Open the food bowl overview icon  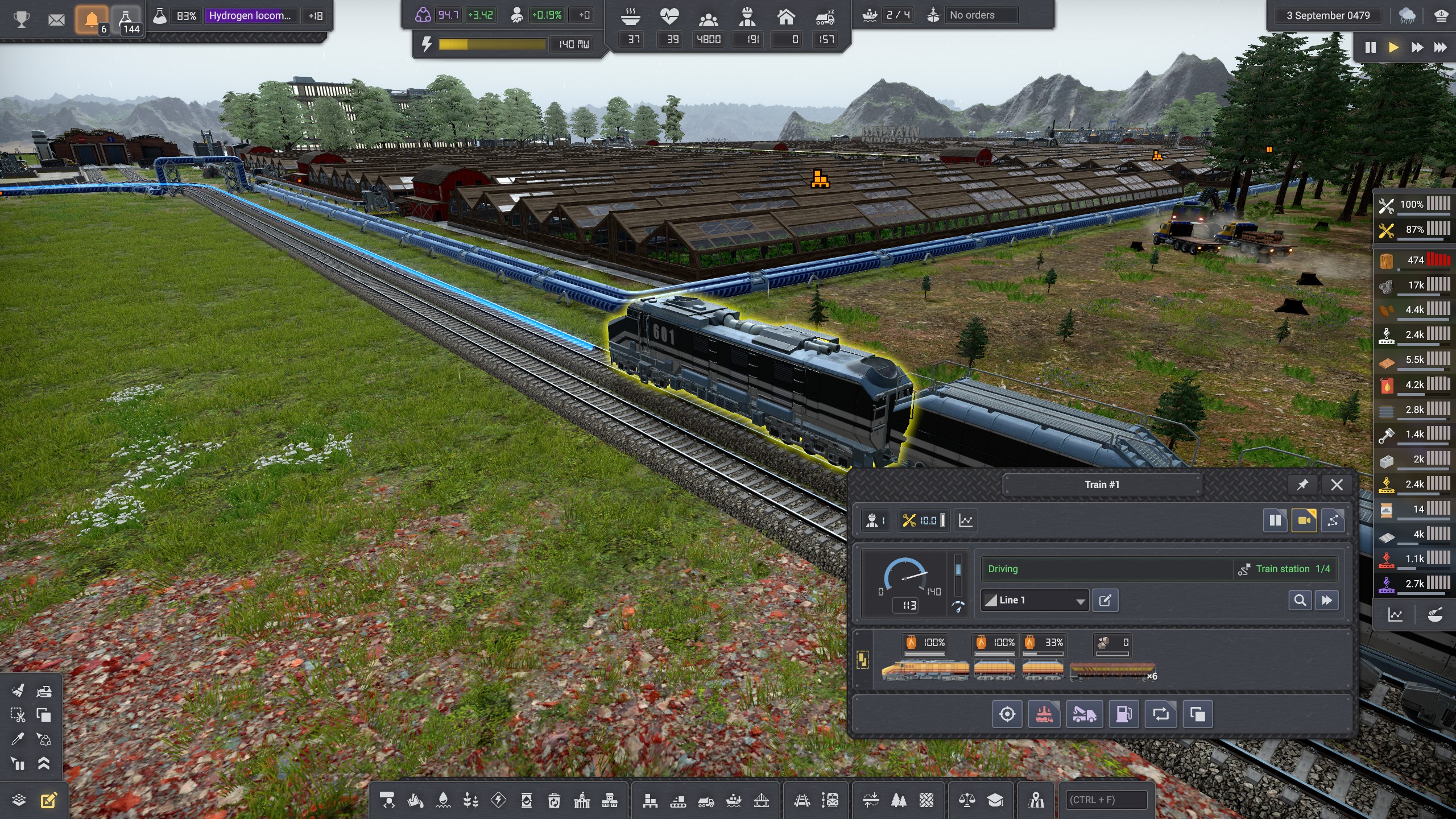(x=1435, y=615)
